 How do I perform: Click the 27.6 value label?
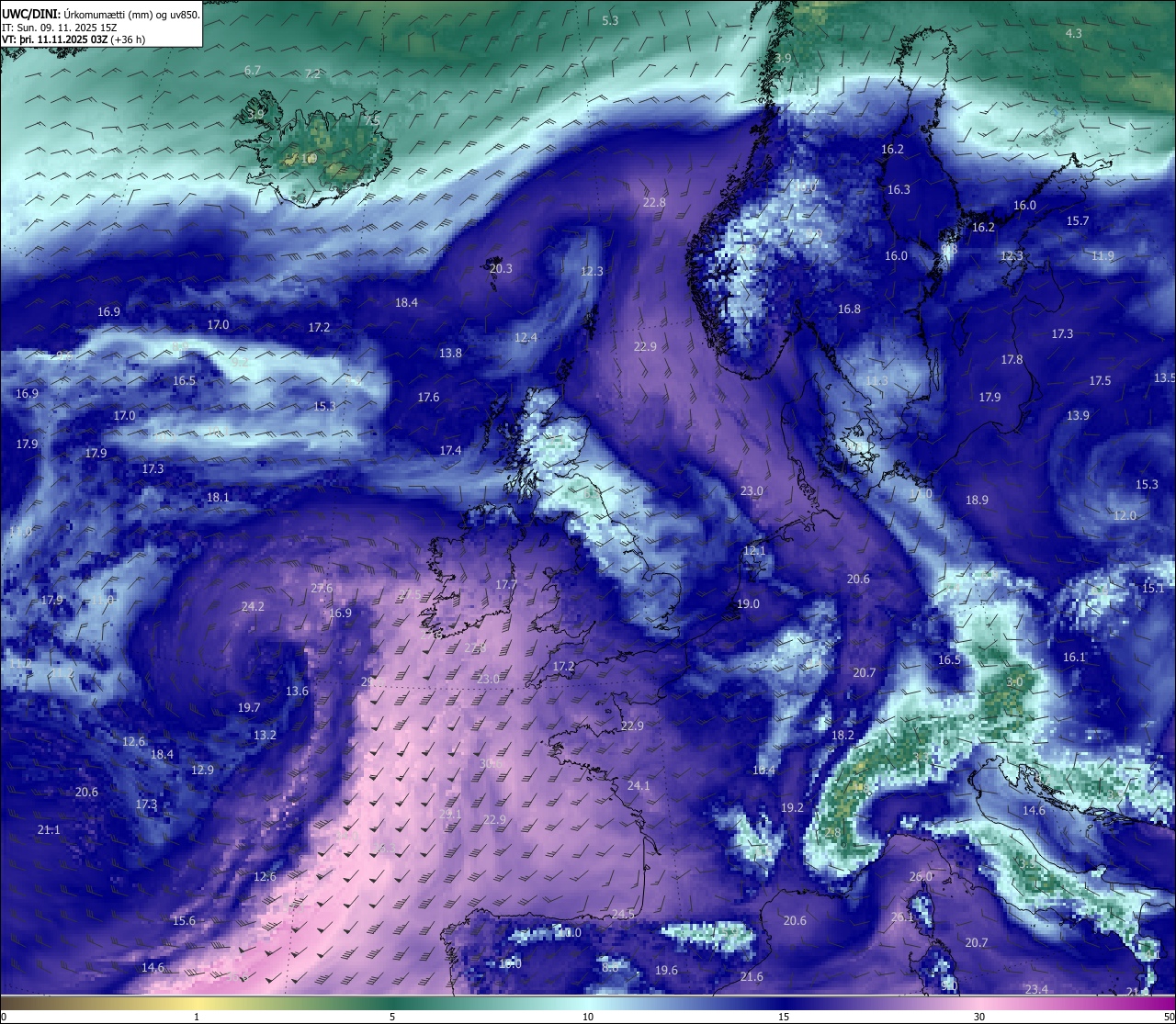(322, 588)
